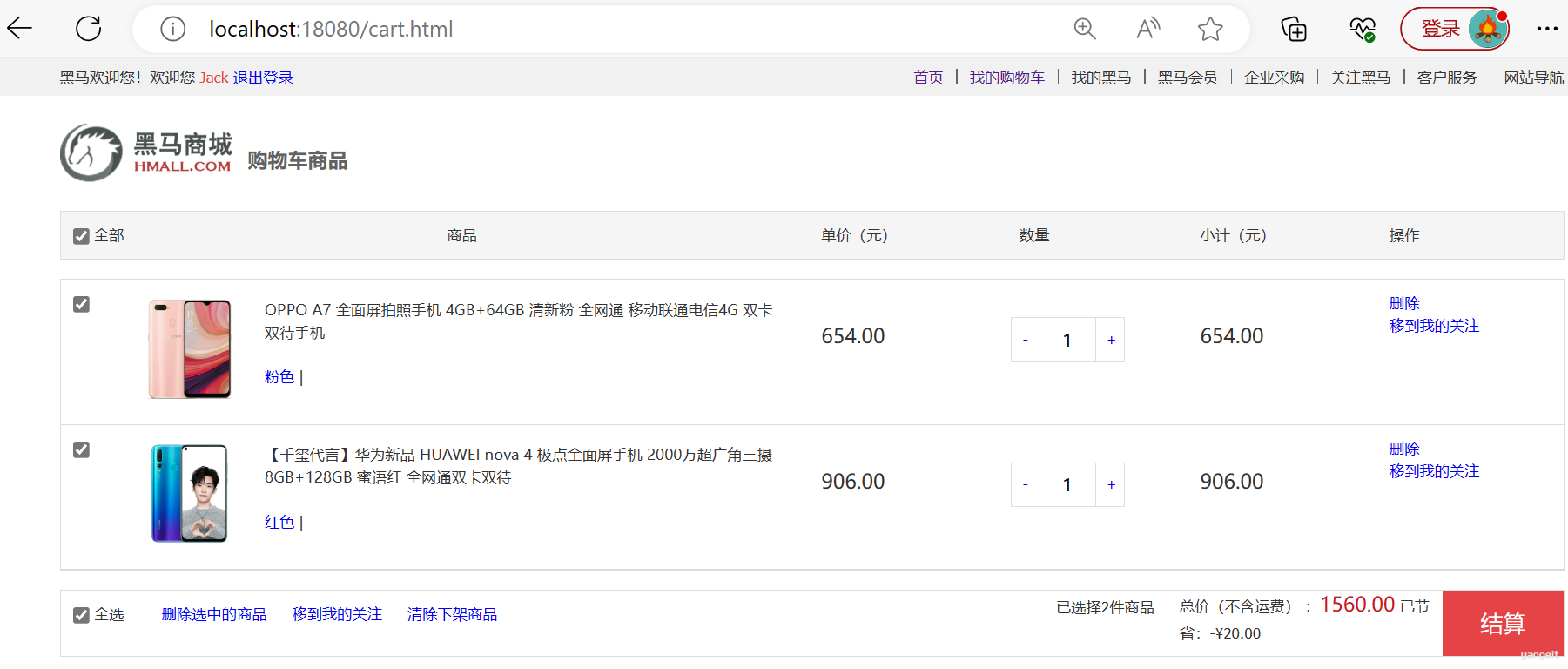
Task: Open browser Collections icon
Action: (x=1294, y=29)
